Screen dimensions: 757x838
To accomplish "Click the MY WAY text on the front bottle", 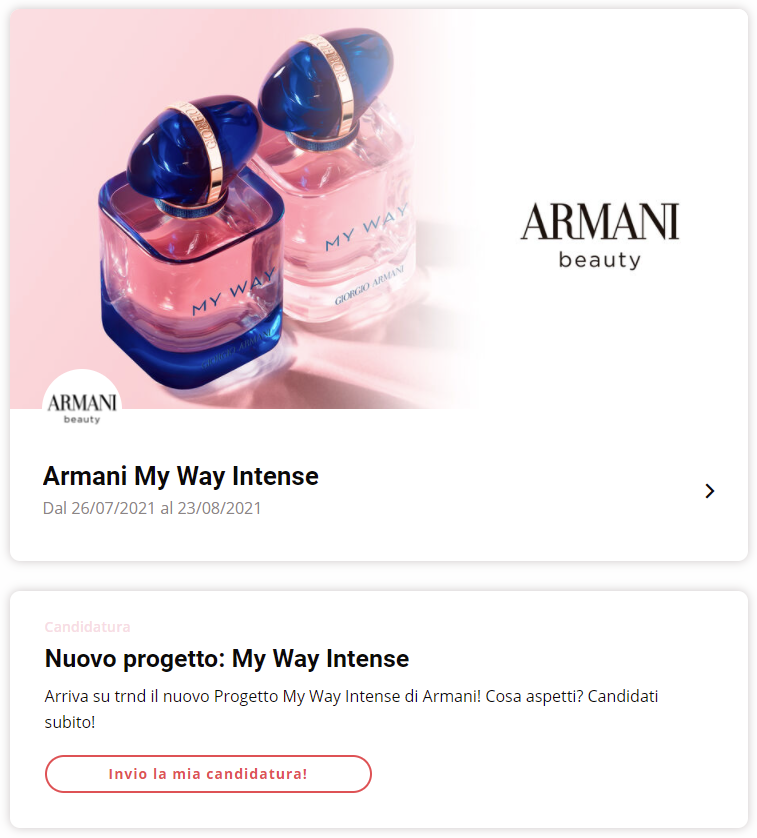I will (x=234, y=292).
